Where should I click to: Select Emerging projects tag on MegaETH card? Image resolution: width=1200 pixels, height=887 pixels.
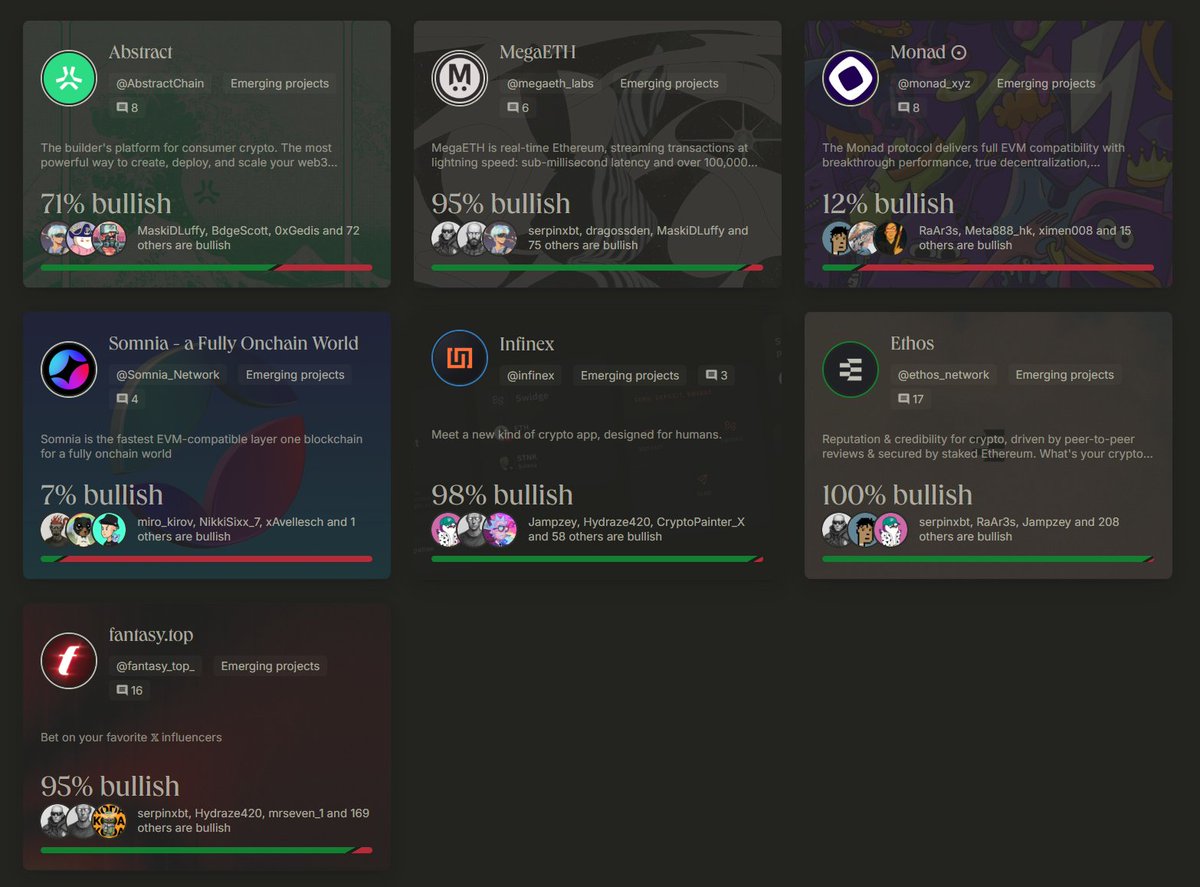coord(669,83)
